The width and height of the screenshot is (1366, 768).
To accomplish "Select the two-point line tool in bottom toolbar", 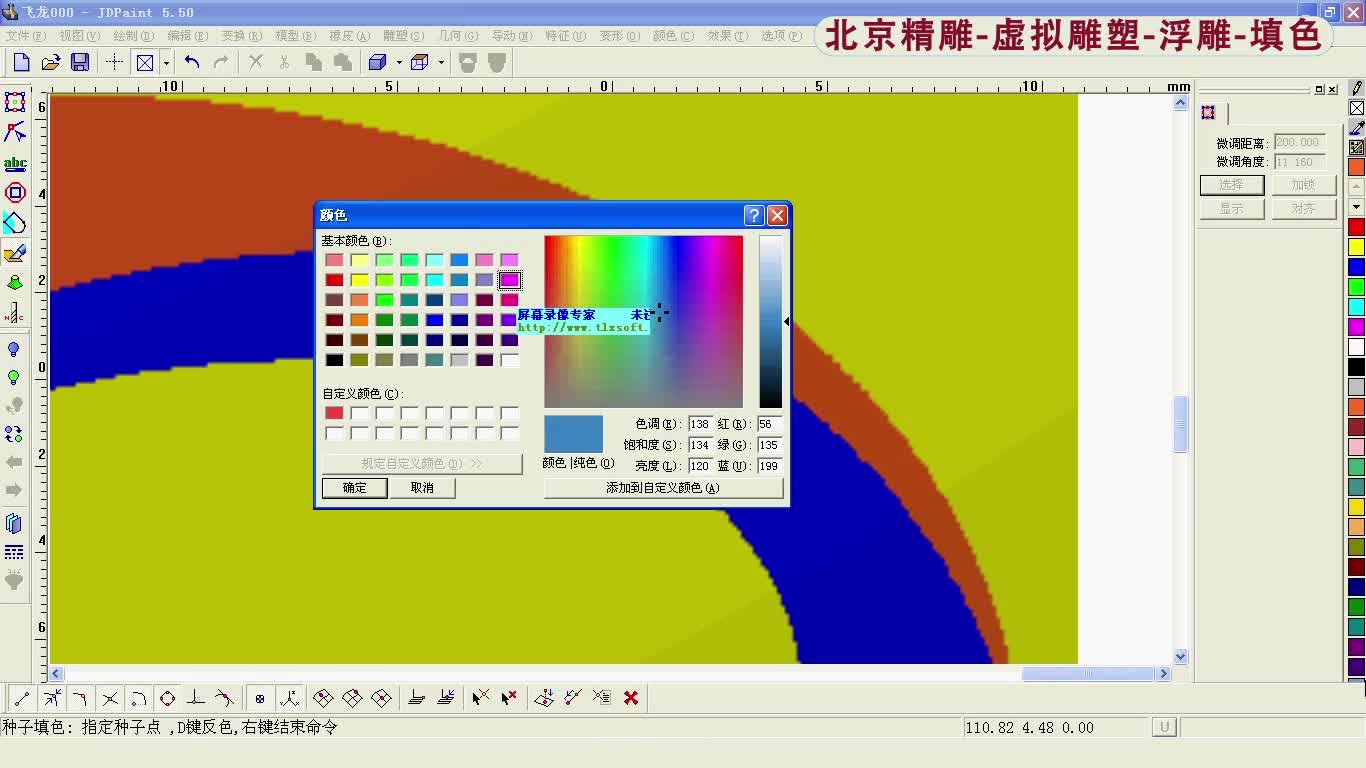I will pos(20,697).
